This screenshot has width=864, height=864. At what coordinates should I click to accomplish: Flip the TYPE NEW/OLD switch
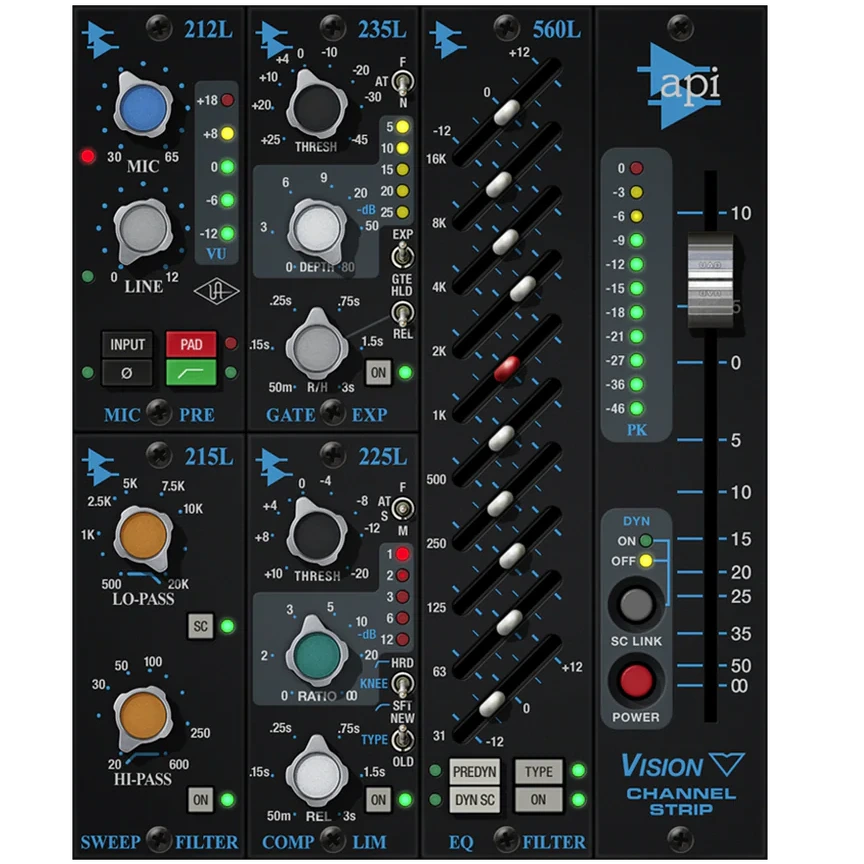tap(403, 740)
